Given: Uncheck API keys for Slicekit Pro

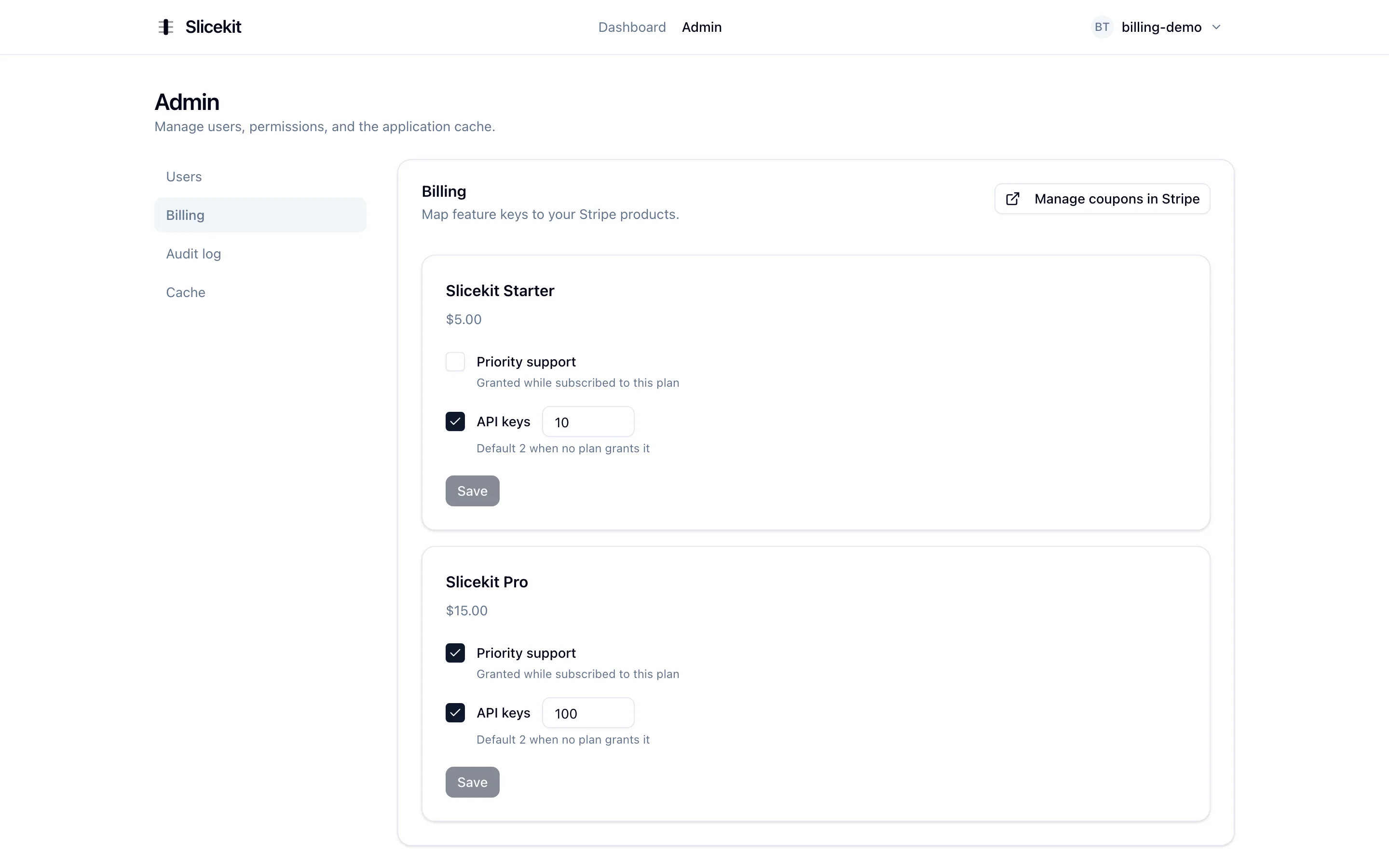Looking at the screenshot, I should 455,712.
